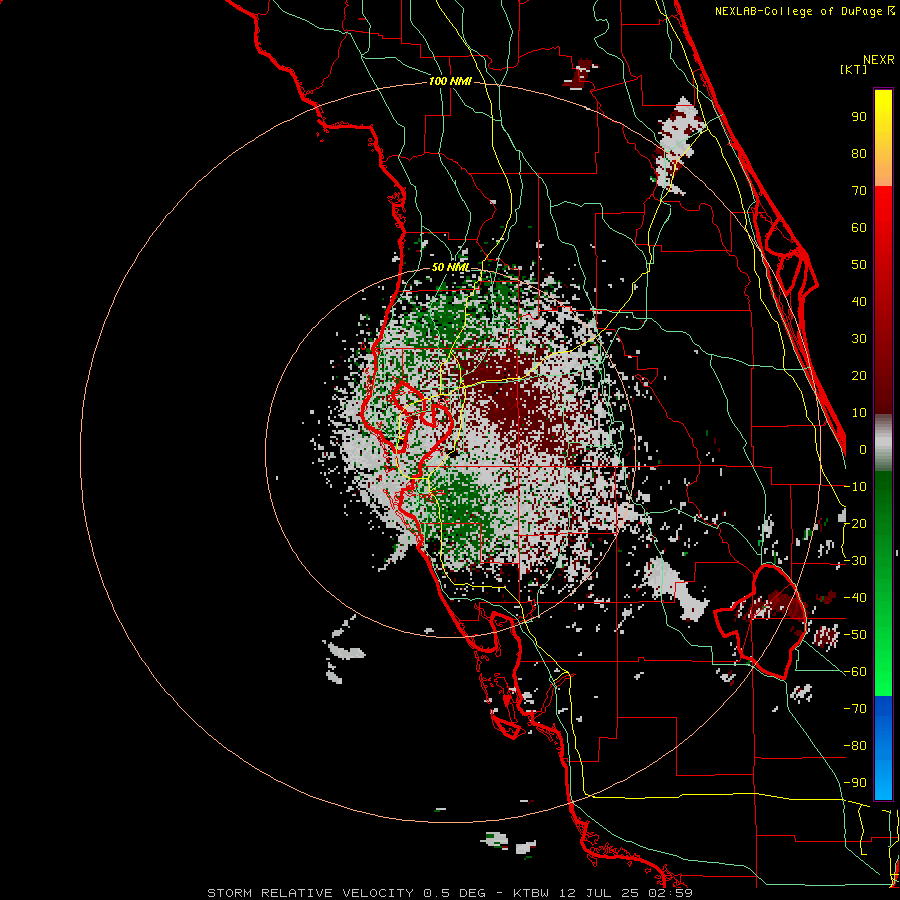Click the positive 40 knot scale value
This screenshot has height=900, width=900.
click(859, 301)
